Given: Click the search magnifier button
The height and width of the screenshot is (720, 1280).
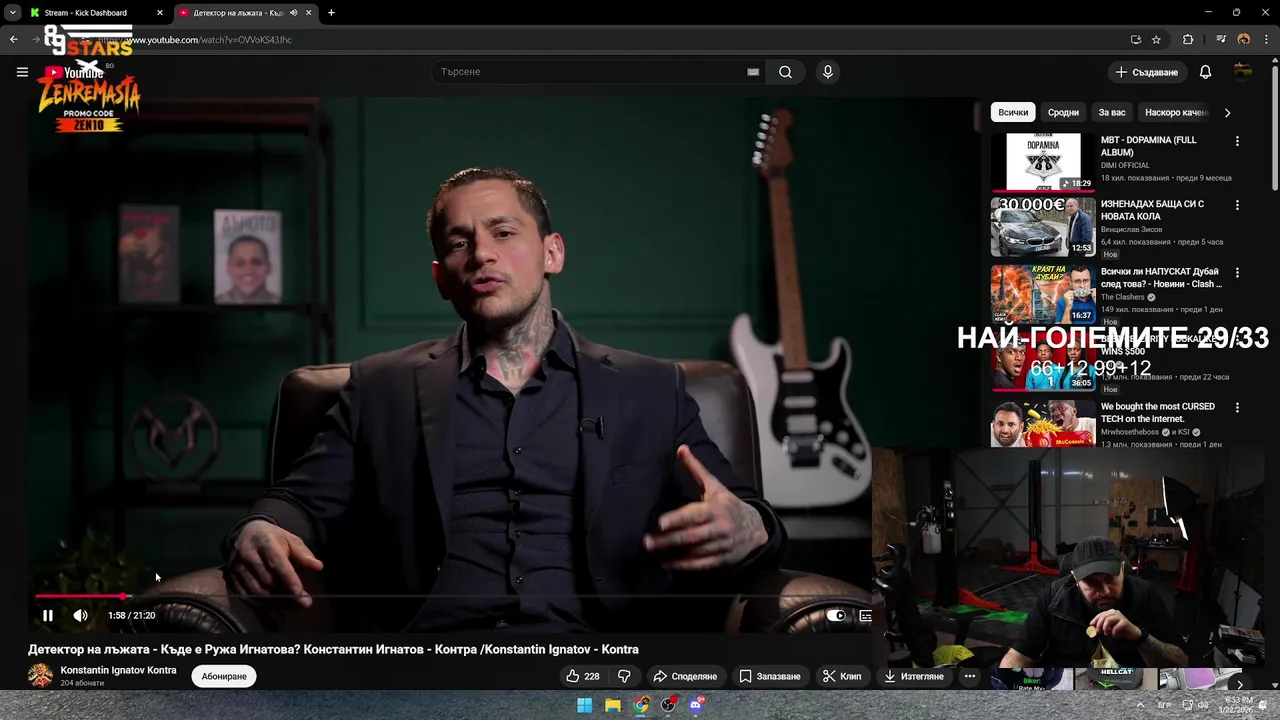Looking at the screenshot, I should click(x=785, y=72).
